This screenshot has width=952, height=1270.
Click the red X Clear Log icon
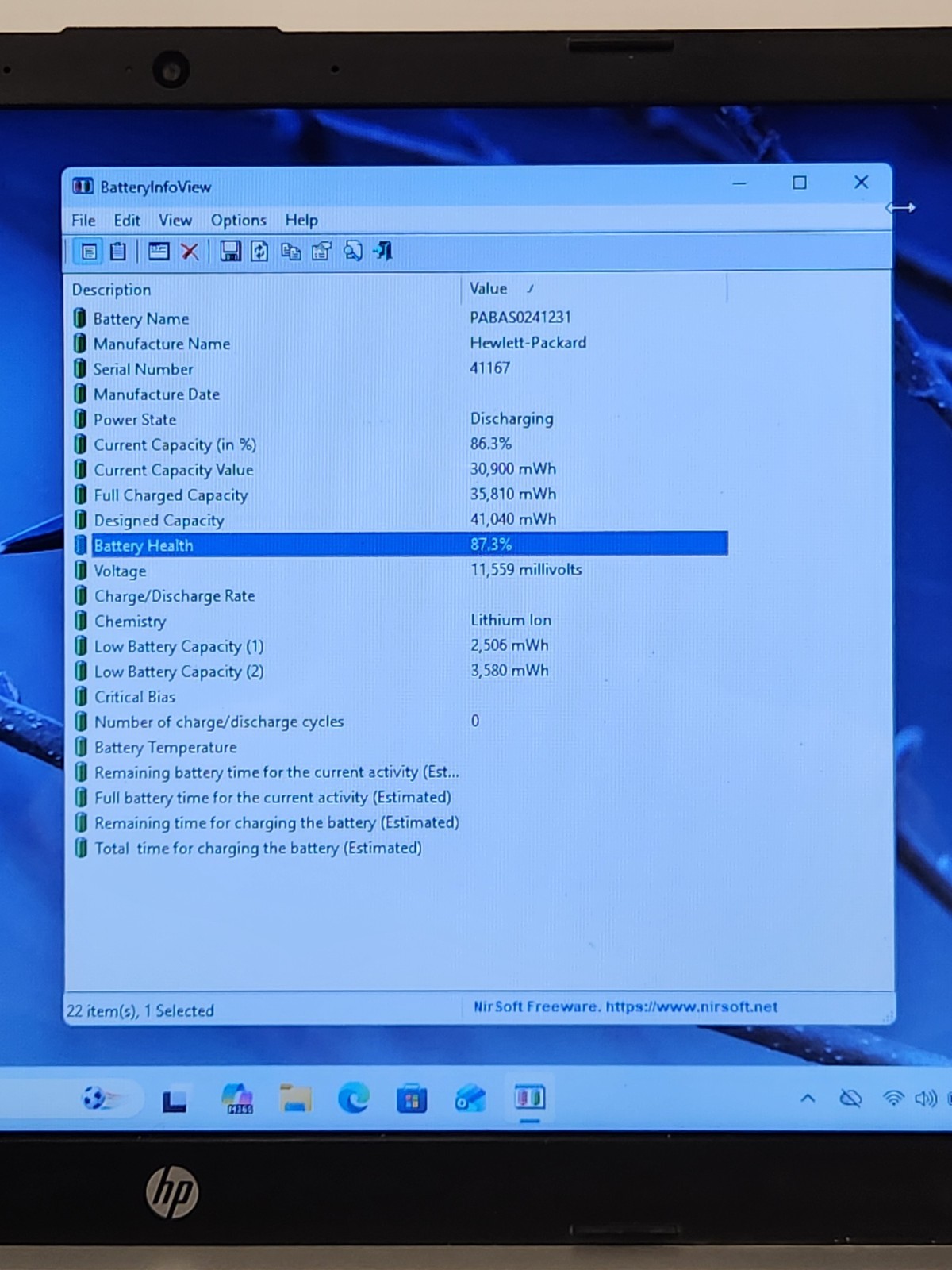click(190, 252)
